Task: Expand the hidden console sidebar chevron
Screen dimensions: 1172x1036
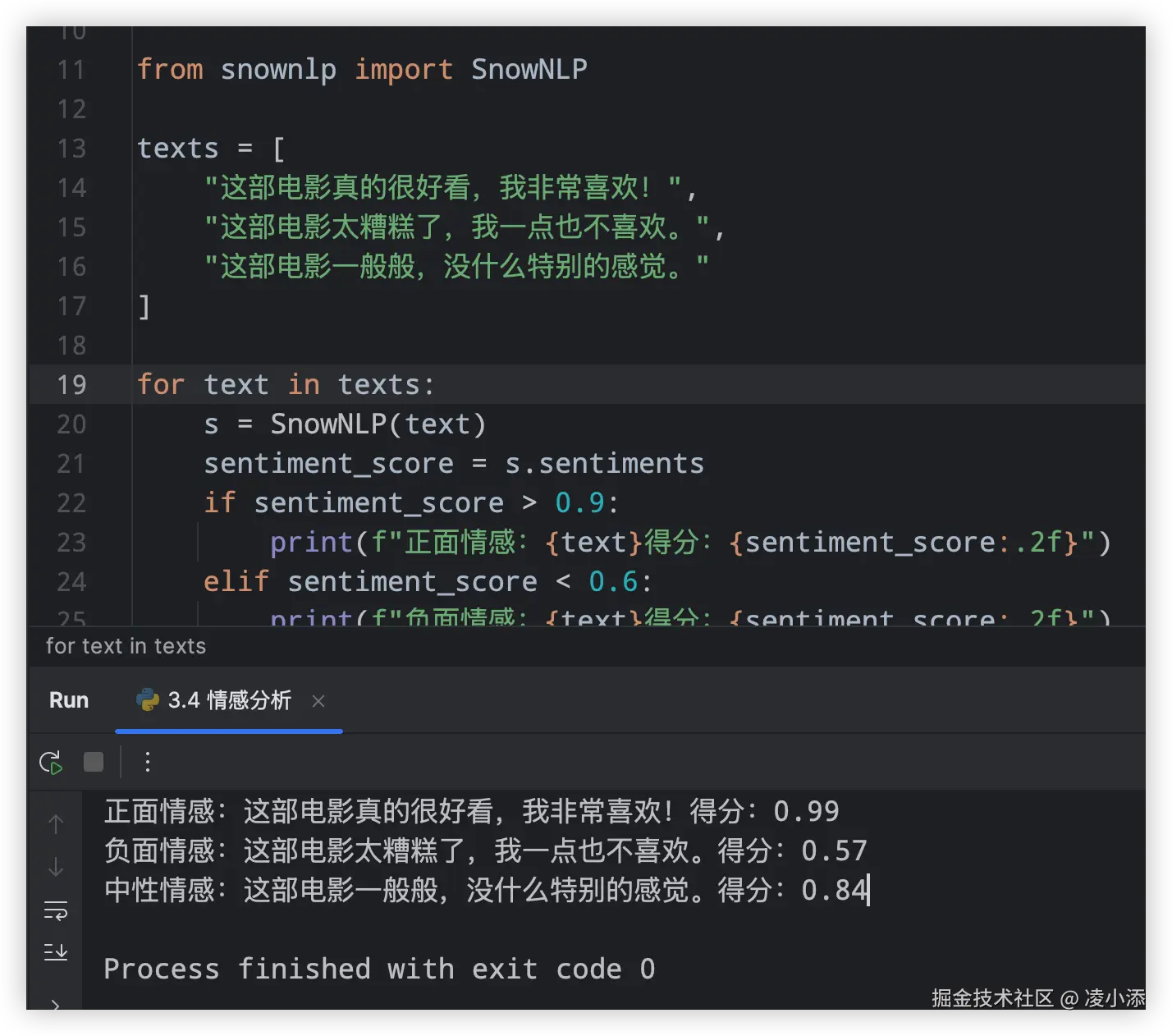Action: (x=56, y=1003)
